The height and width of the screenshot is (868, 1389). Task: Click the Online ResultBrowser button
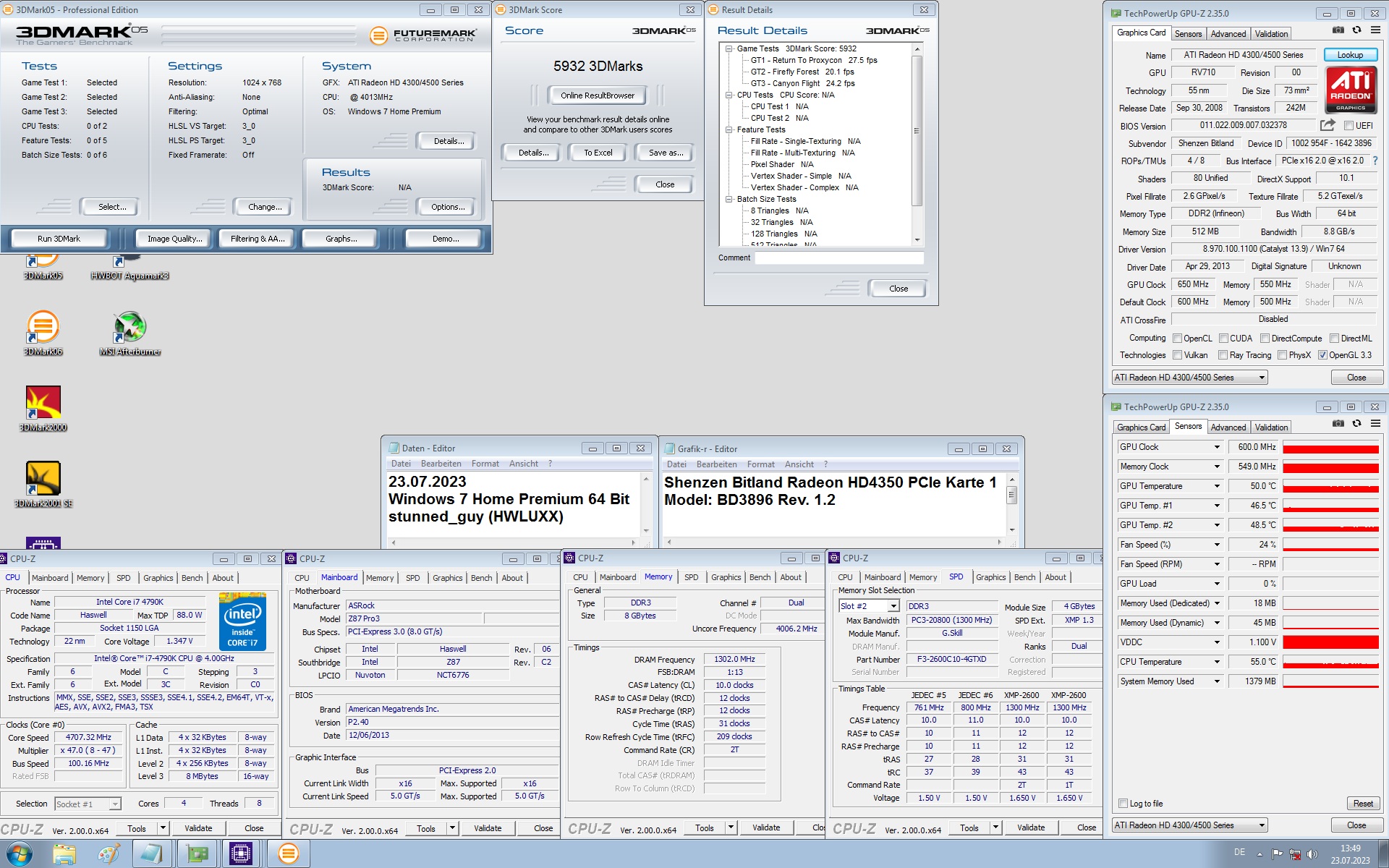click(x=598, y=95)
